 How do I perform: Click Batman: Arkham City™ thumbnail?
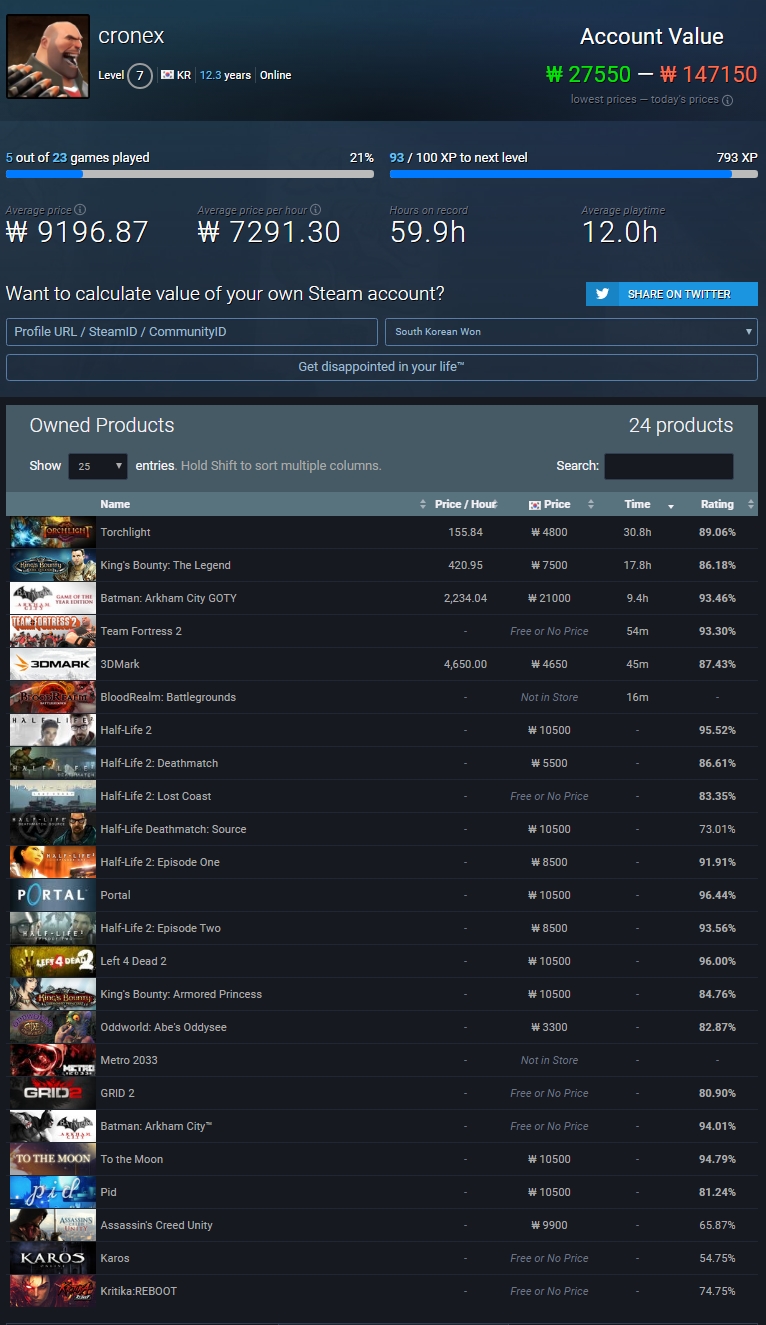point(53,1126)
